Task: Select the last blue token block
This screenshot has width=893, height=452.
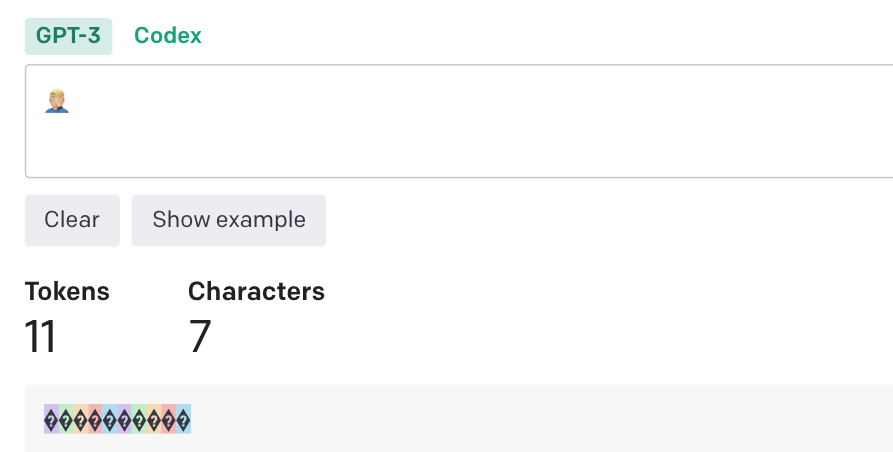Action: pyautogui.click(x=183, y=420)
